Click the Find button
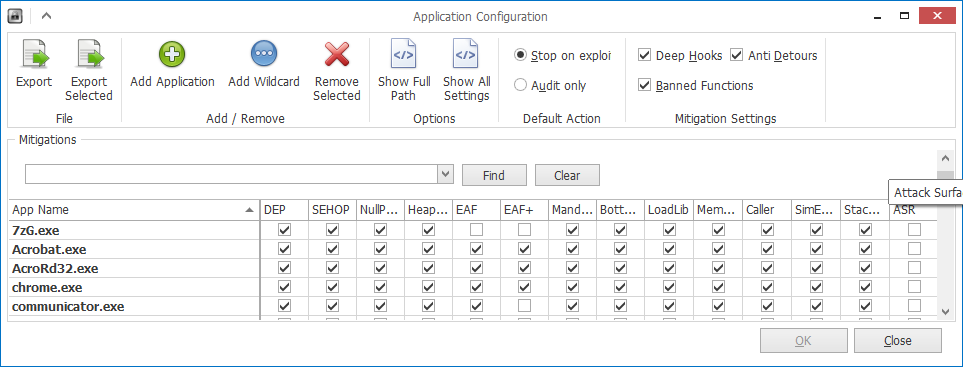963x367 pixels. click(494, 176)
